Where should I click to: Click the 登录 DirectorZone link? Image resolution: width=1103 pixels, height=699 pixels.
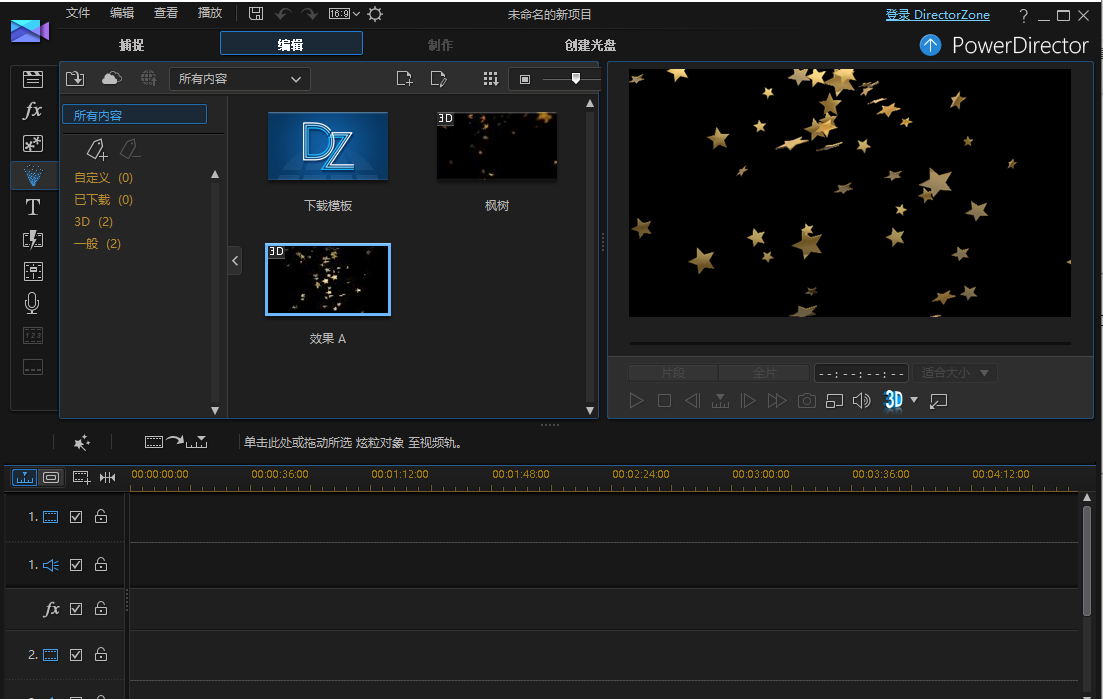[937, 15]
